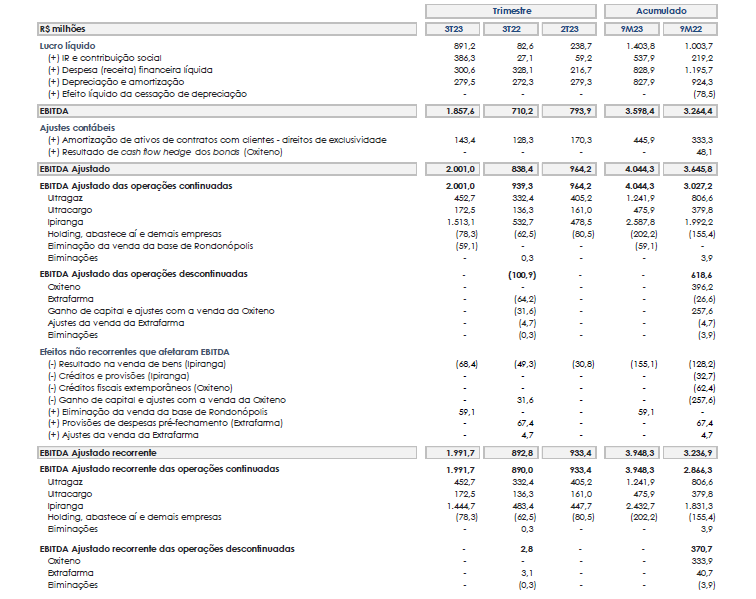Click the 9M23 column header
Image resolution: width=756 pixels, height=599 pixels.
pyautogui.click(x=632, y=29)
